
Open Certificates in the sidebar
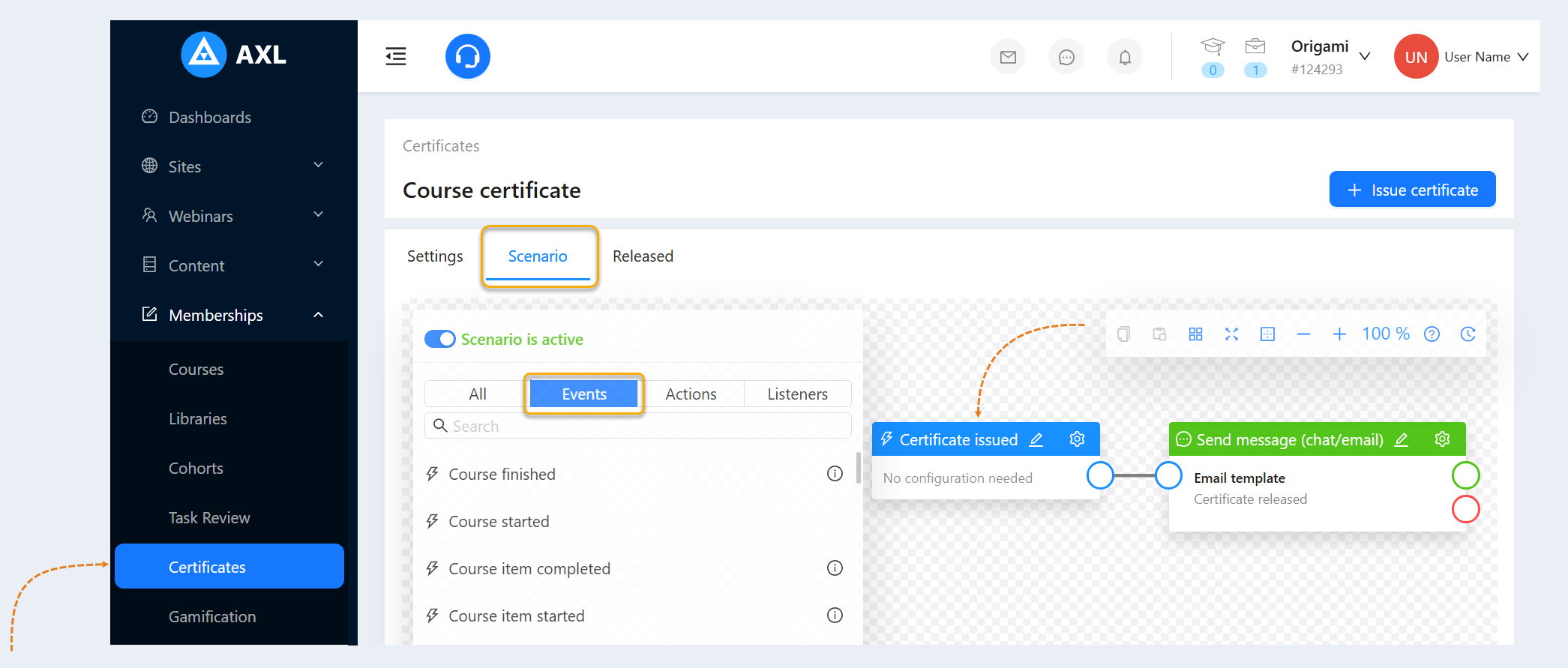click(x=229, y=567)
